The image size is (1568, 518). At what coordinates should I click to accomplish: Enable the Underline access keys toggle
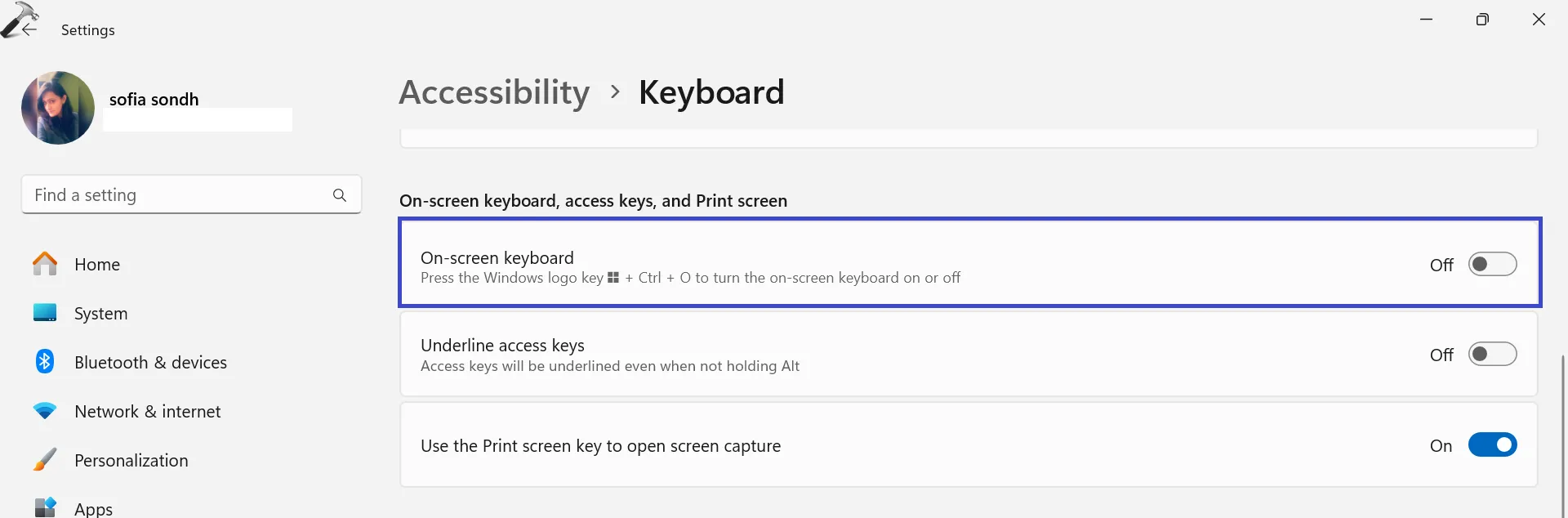pyautogui.click(x=1492, y=355)
